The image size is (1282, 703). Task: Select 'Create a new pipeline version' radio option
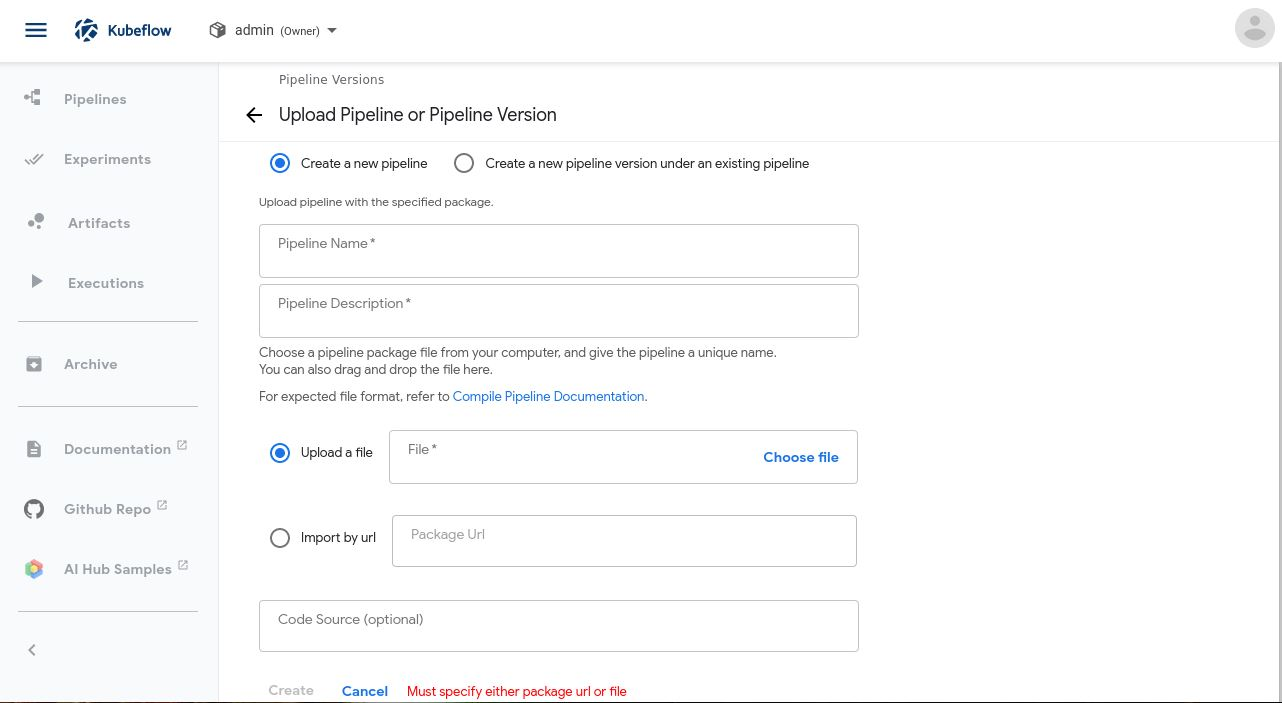pos(464,163)
